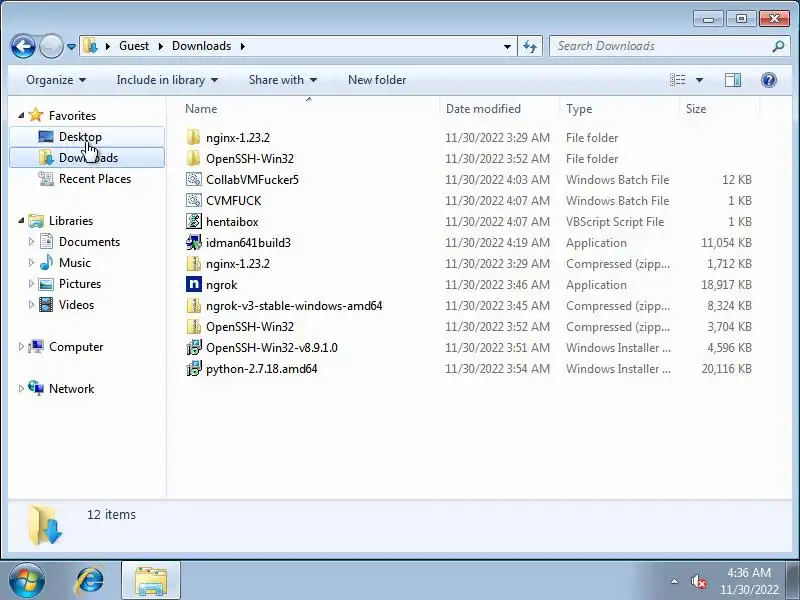Click the Documents library label
This screenshot has width=800, height=600.
89,241
